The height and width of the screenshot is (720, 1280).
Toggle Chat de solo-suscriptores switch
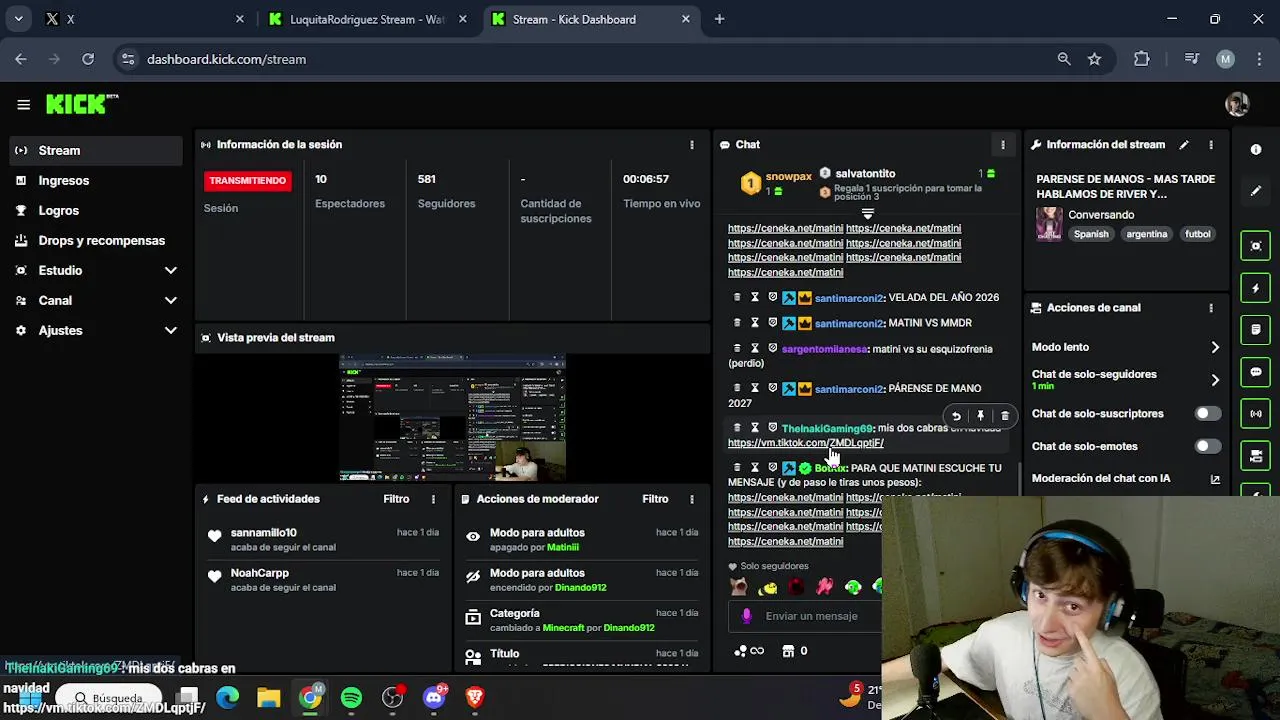pyautogui.click(x=1208, y=413)
